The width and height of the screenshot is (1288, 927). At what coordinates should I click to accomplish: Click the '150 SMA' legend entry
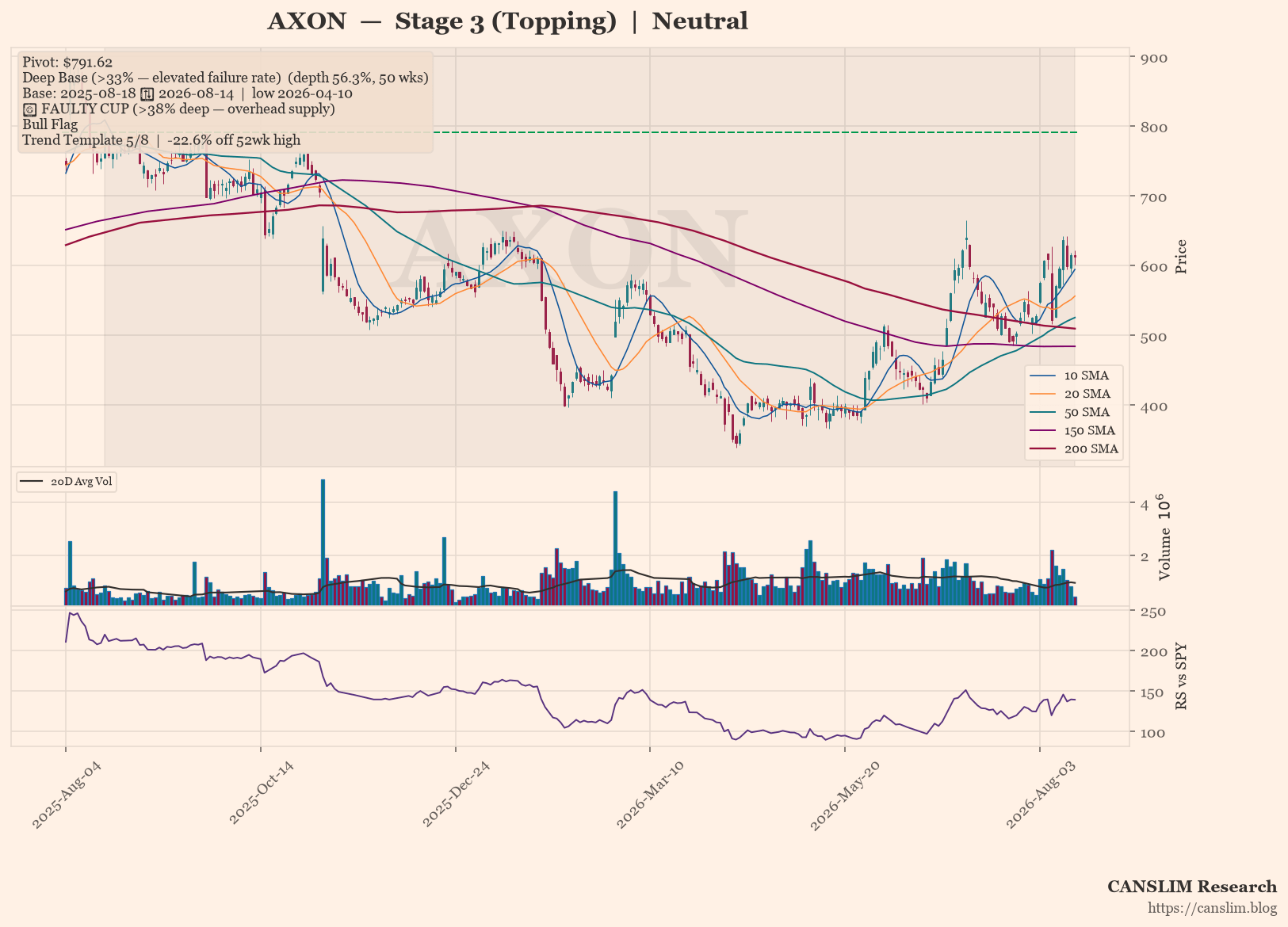[1074, 430]
